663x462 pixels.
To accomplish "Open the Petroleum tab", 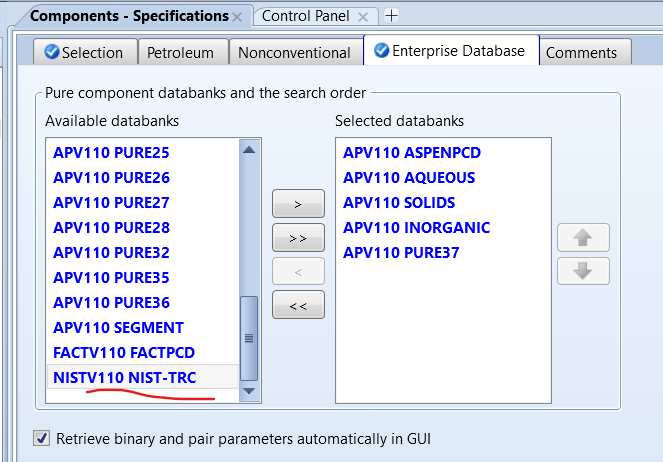I will 182,53.
